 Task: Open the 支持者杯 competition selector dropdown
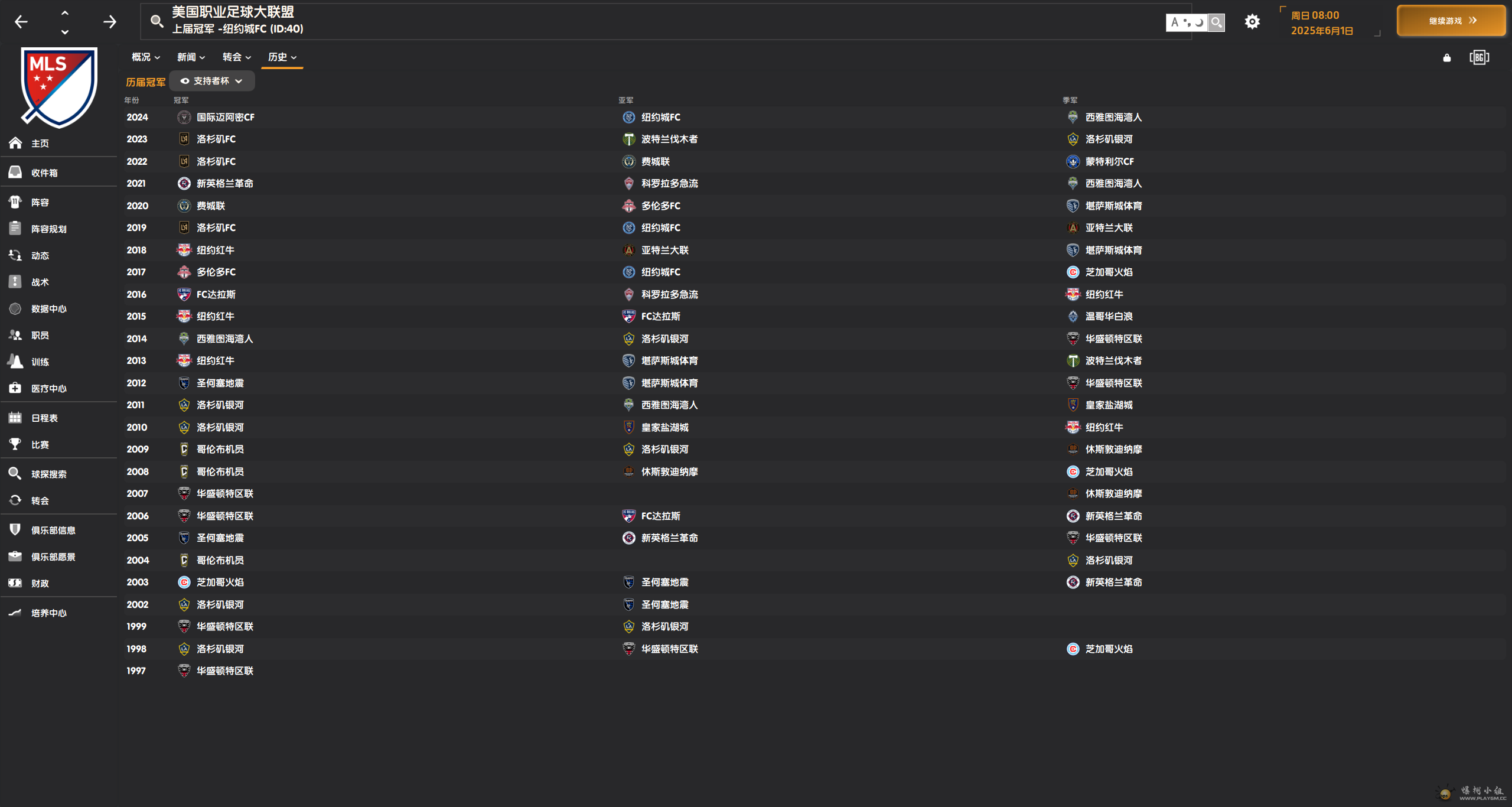point(212,81)
